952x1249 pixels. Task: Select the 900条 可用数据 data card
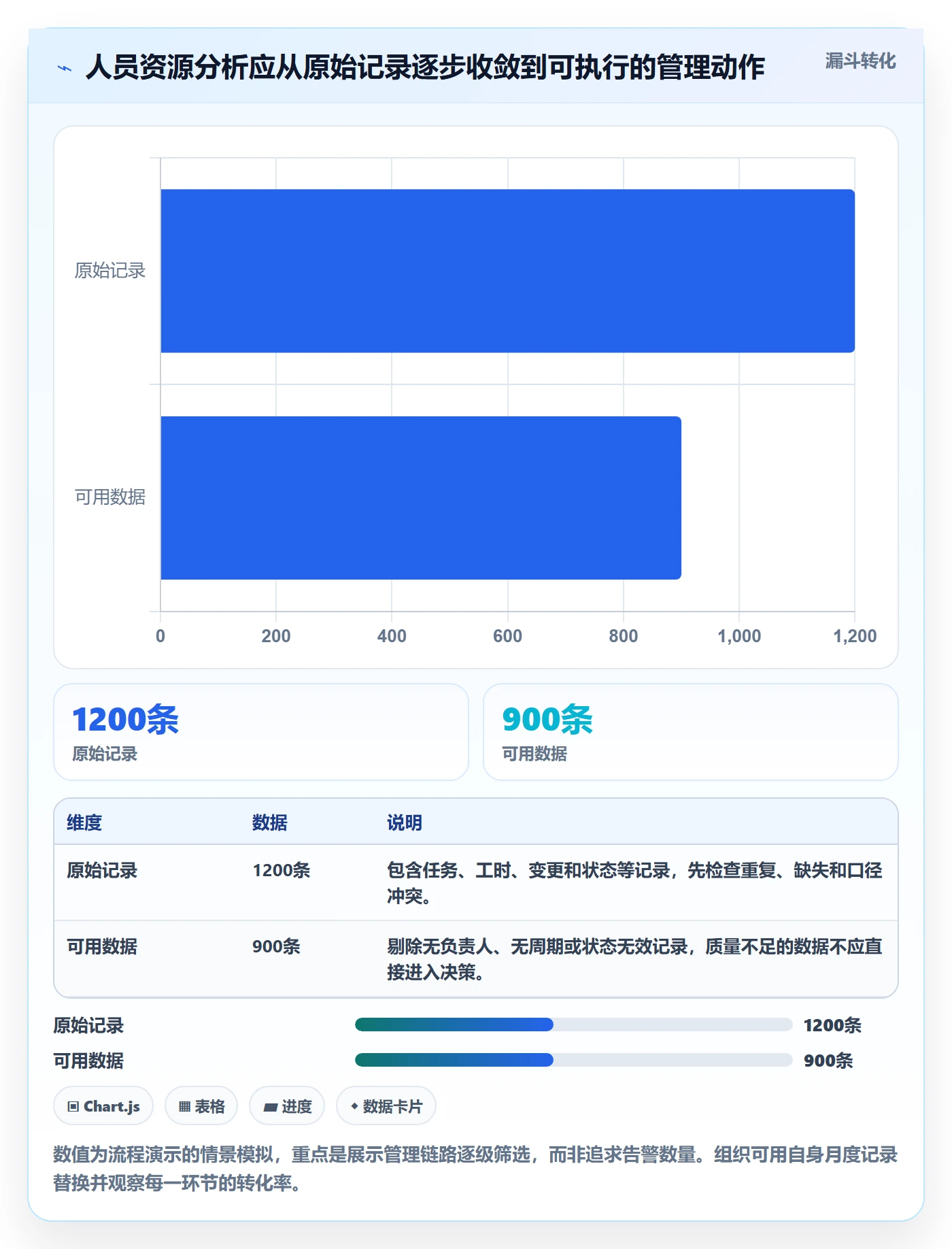click(x=691, y=732)
